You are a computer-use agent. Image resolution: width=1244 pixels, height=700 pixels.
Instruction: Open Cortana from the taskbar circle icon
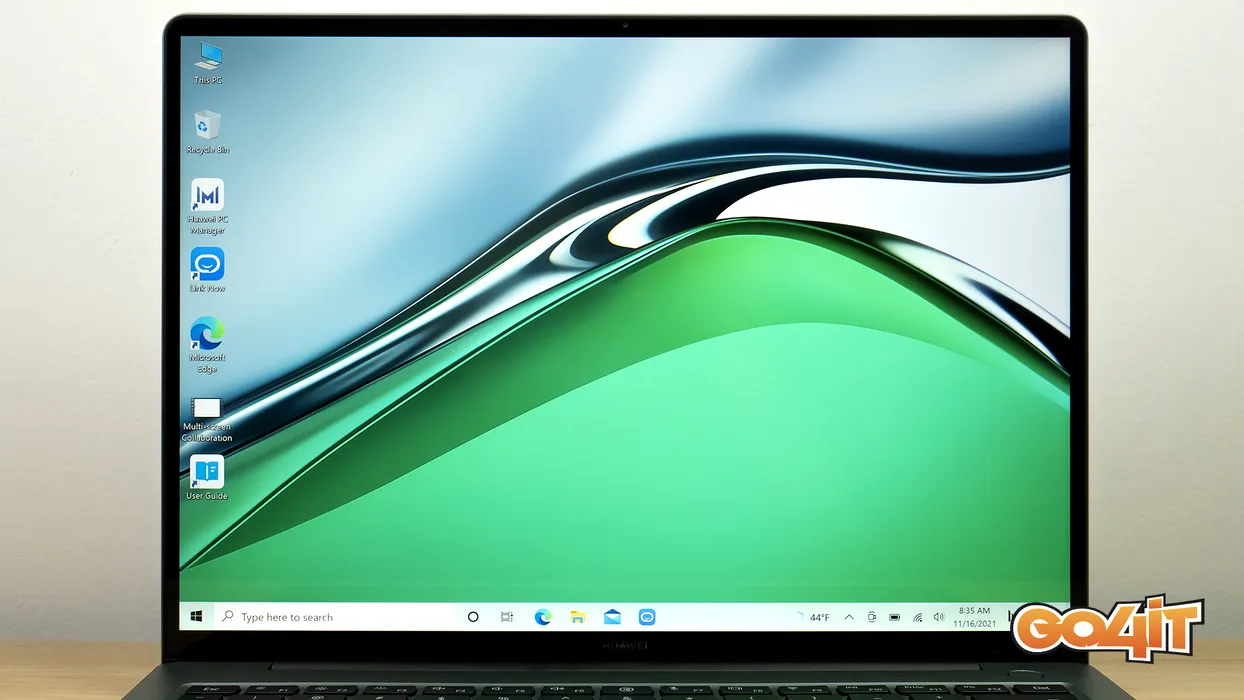point(473,617)
